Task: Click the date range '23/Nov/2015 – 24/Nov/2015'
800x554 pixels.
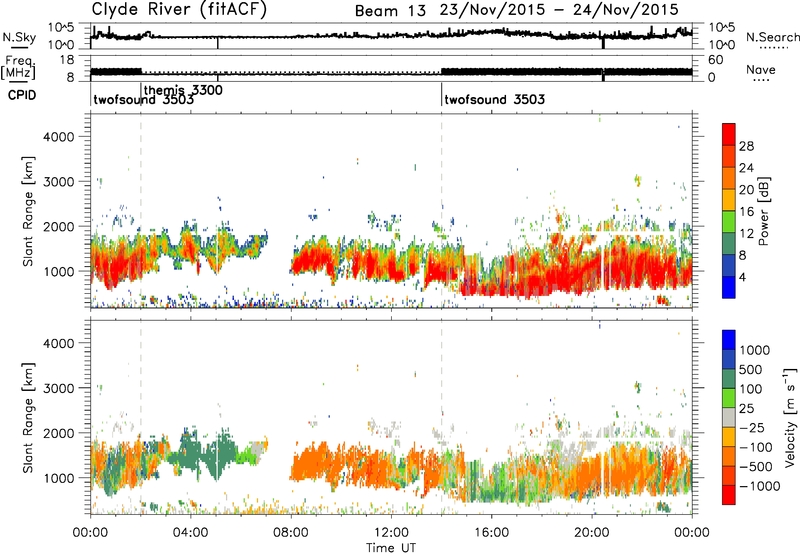Action: tap(559, 10)
